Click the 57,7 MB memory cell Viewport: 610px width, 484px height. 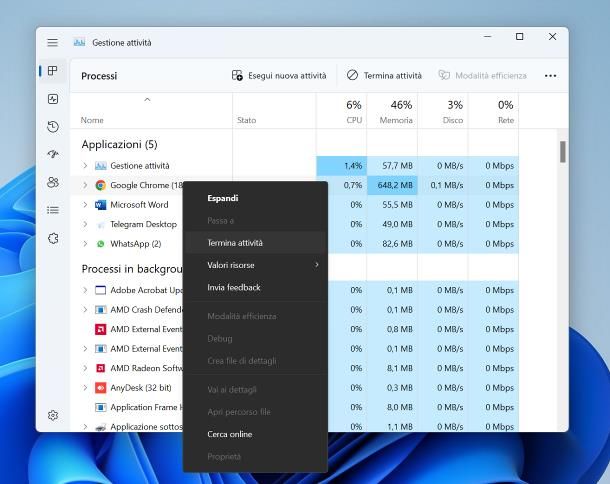(392, 166)
